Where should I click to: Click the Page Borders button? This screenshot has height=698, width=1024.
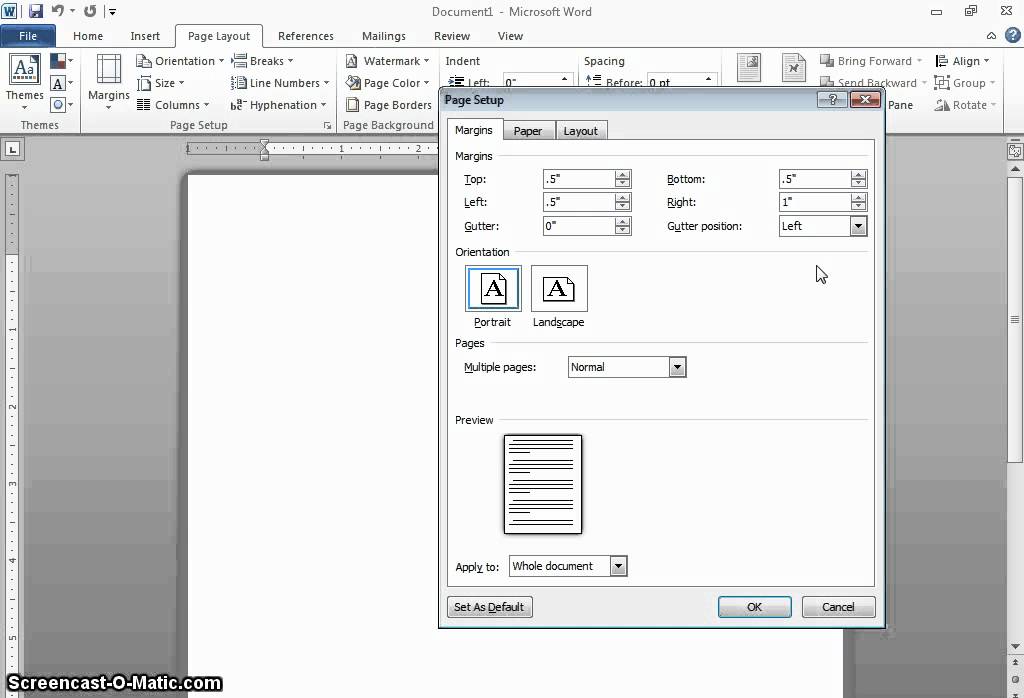[x=389, y=104]
